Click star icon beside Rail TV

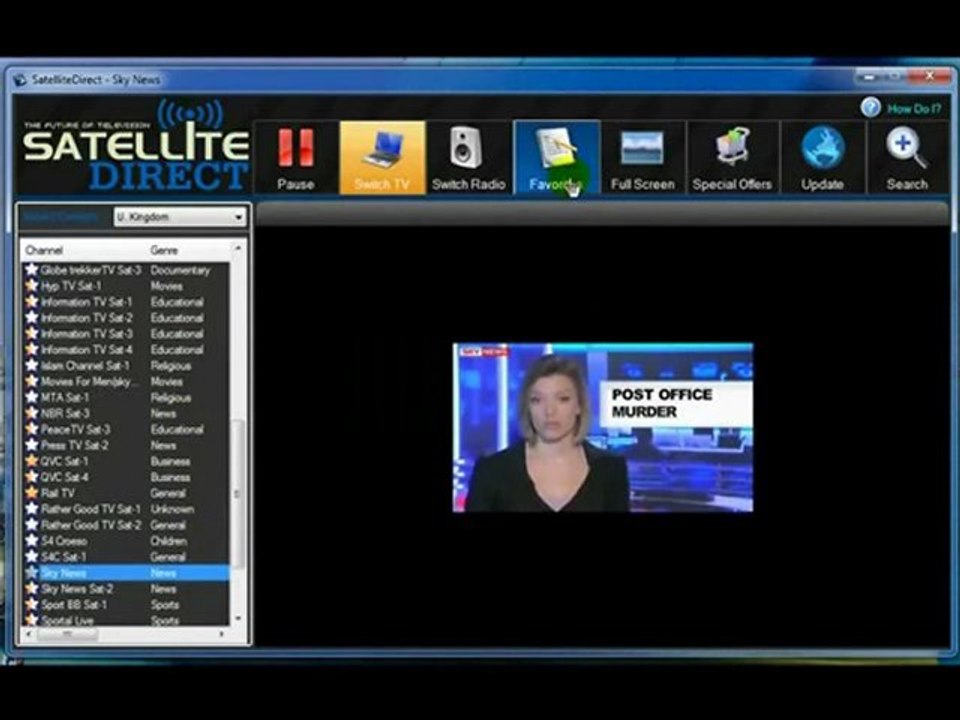click(x=31, y=492)
